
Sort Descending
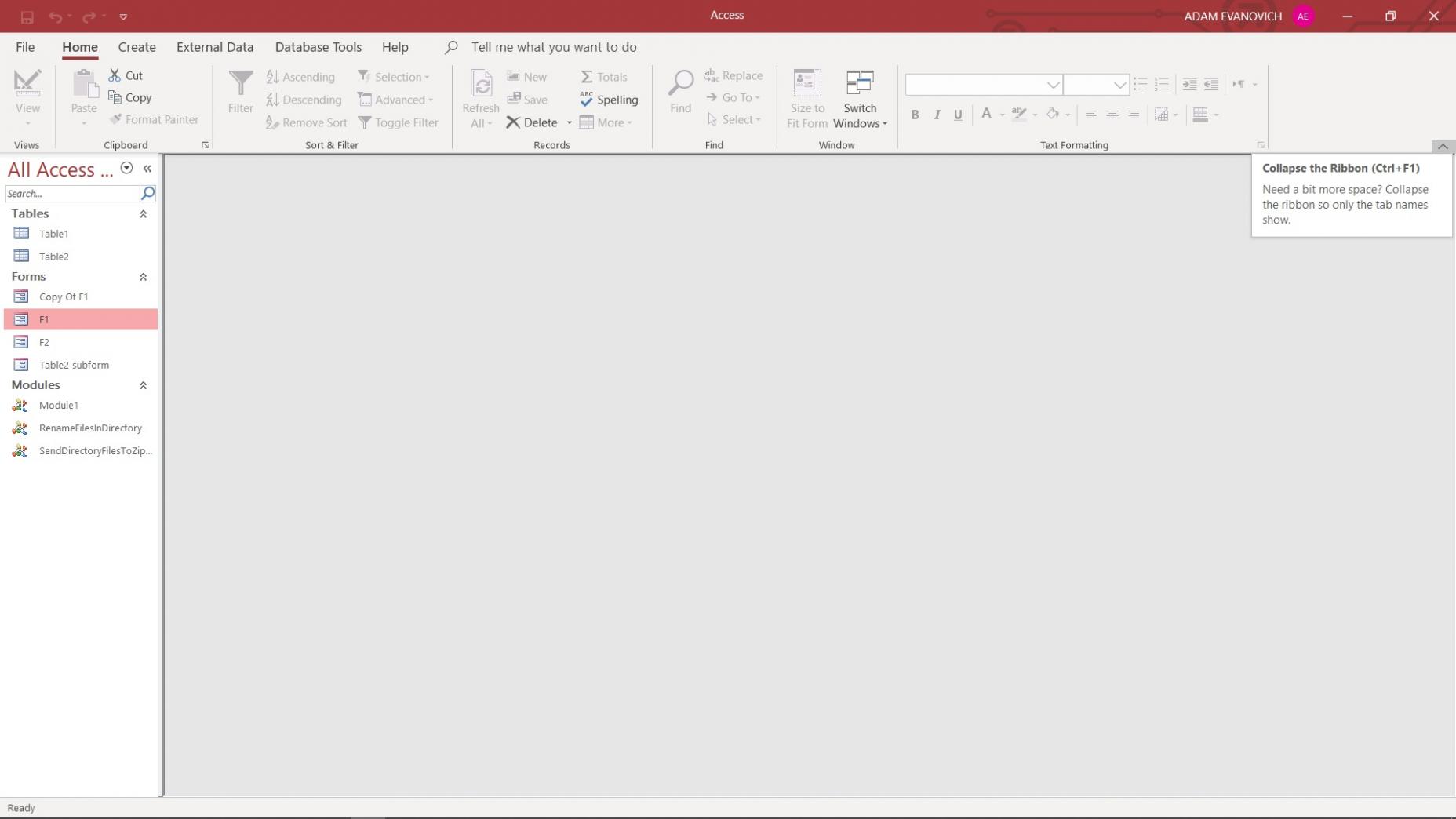coord(304,100)
